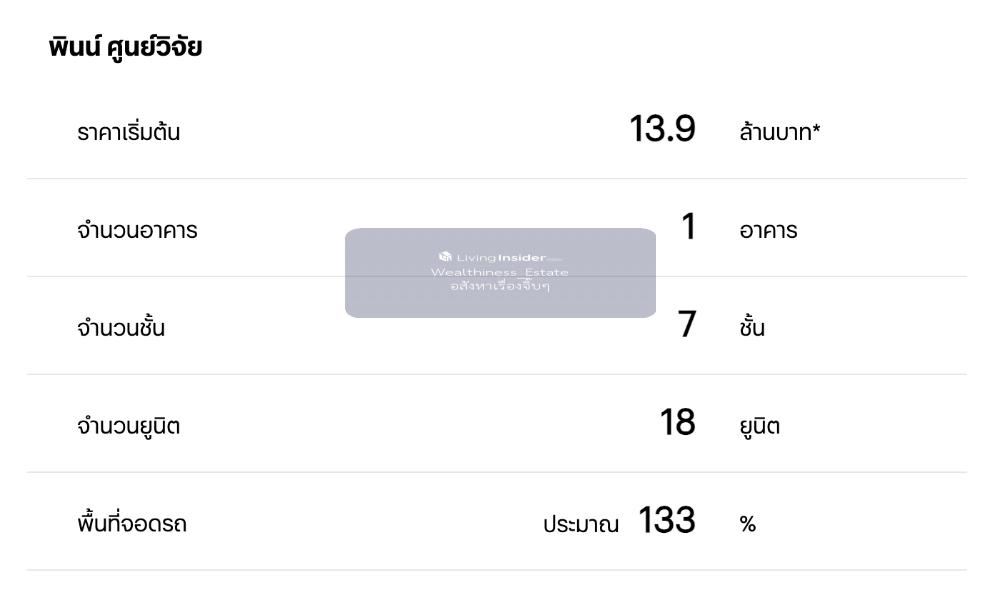This screenshot has height=611, width=1000.
Task: Click the % symbol in the parking row
Action: pyautogui.click(x=748, y=525)
